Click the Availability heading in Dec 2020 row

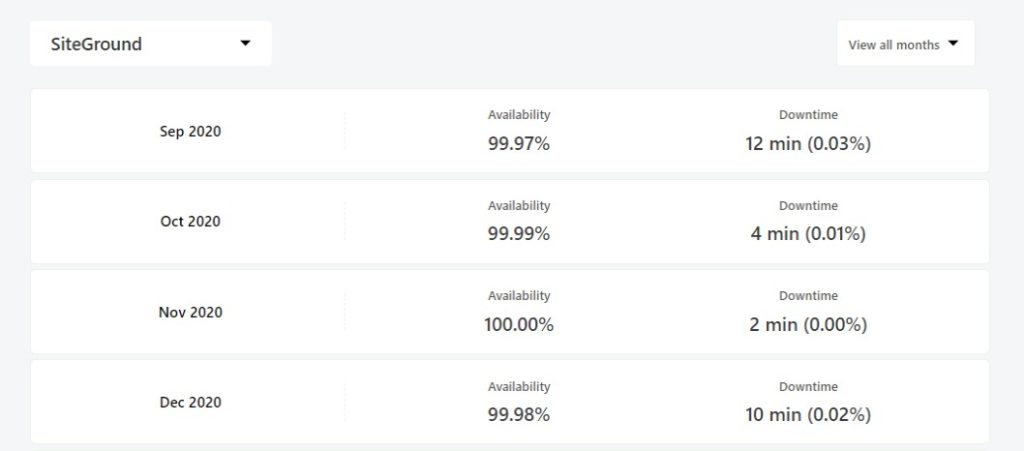pos(519,387)
